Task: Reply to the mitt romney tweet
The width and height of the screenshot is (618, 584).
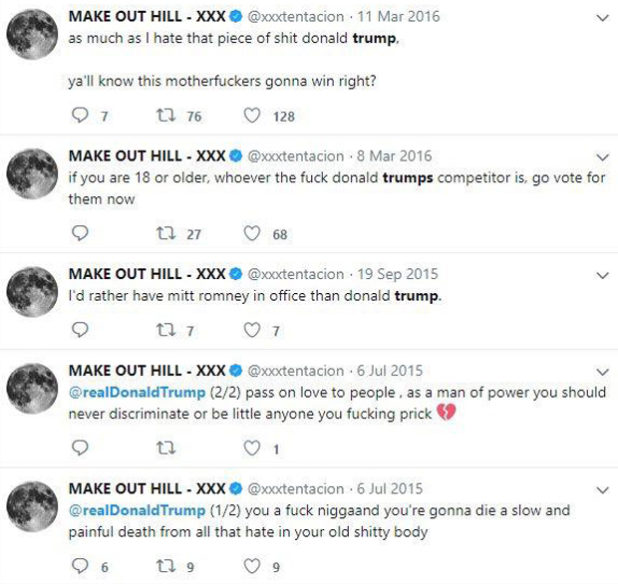Action: pos(82,330)
